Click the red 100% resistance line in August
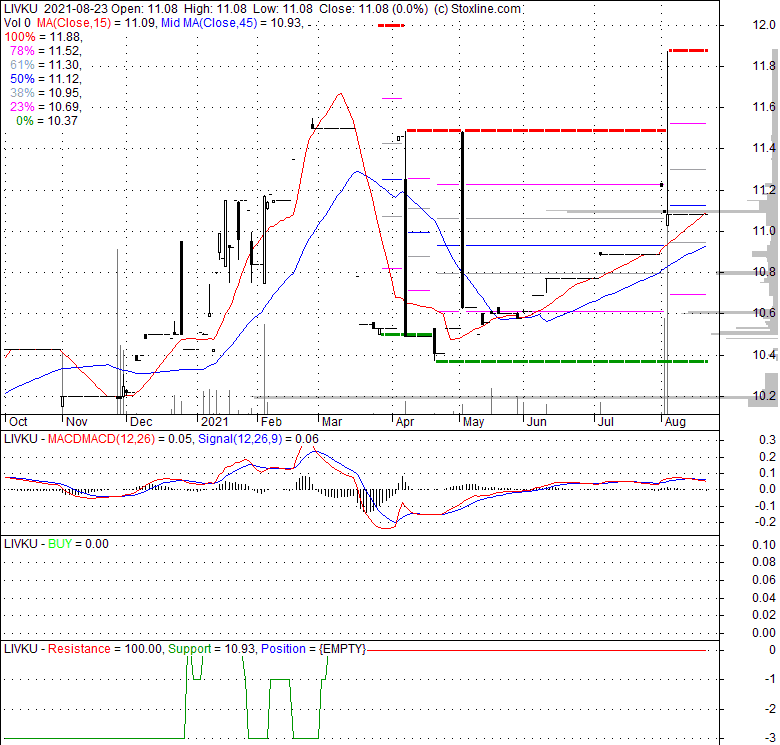This screenshot has width=780, height=745. coord(688,50)
